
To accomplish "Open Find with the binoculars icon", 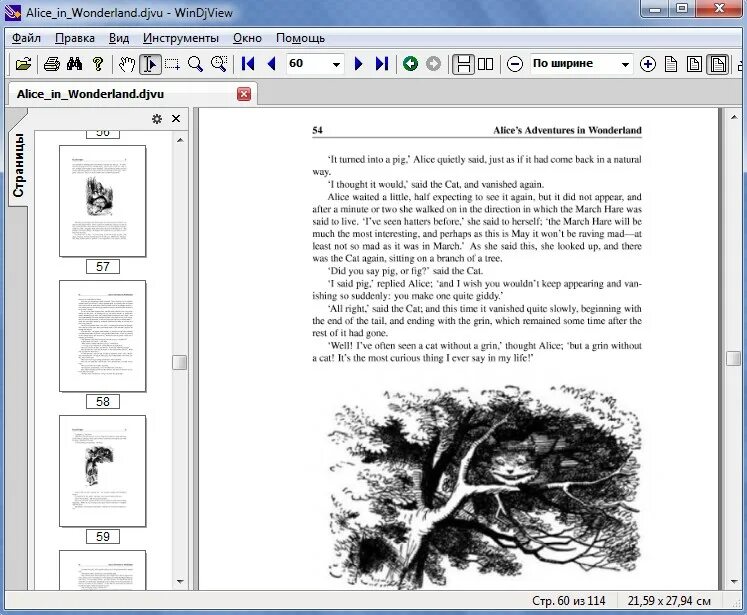I will coord(74,64).
